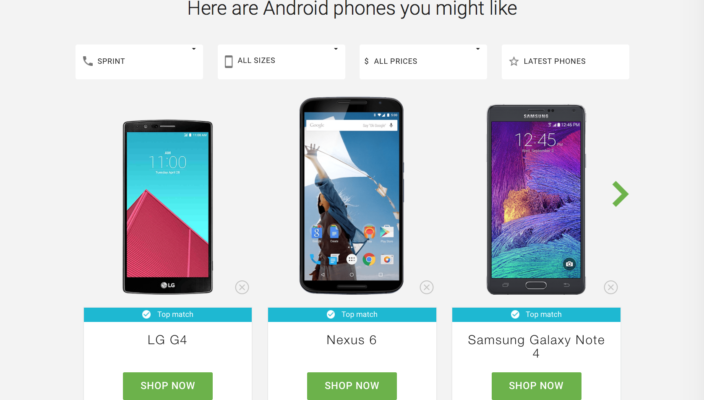Show next phones with the green chevron arrow
The height and width of the screenshot is (400, 704).
(620, 194)
